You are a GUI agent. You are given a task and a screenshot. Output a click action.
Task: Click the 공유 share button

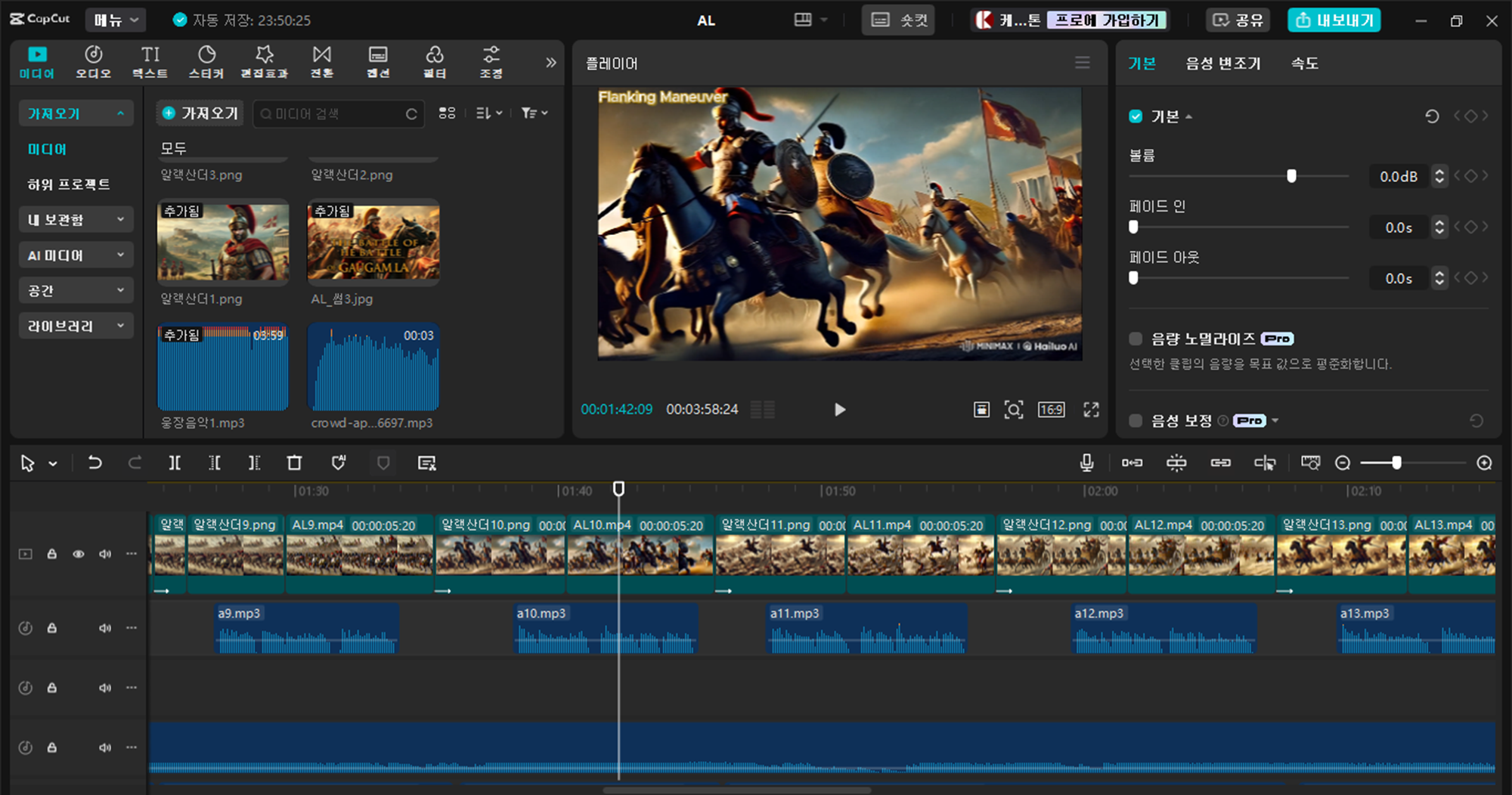click(x=1238, y=20)
